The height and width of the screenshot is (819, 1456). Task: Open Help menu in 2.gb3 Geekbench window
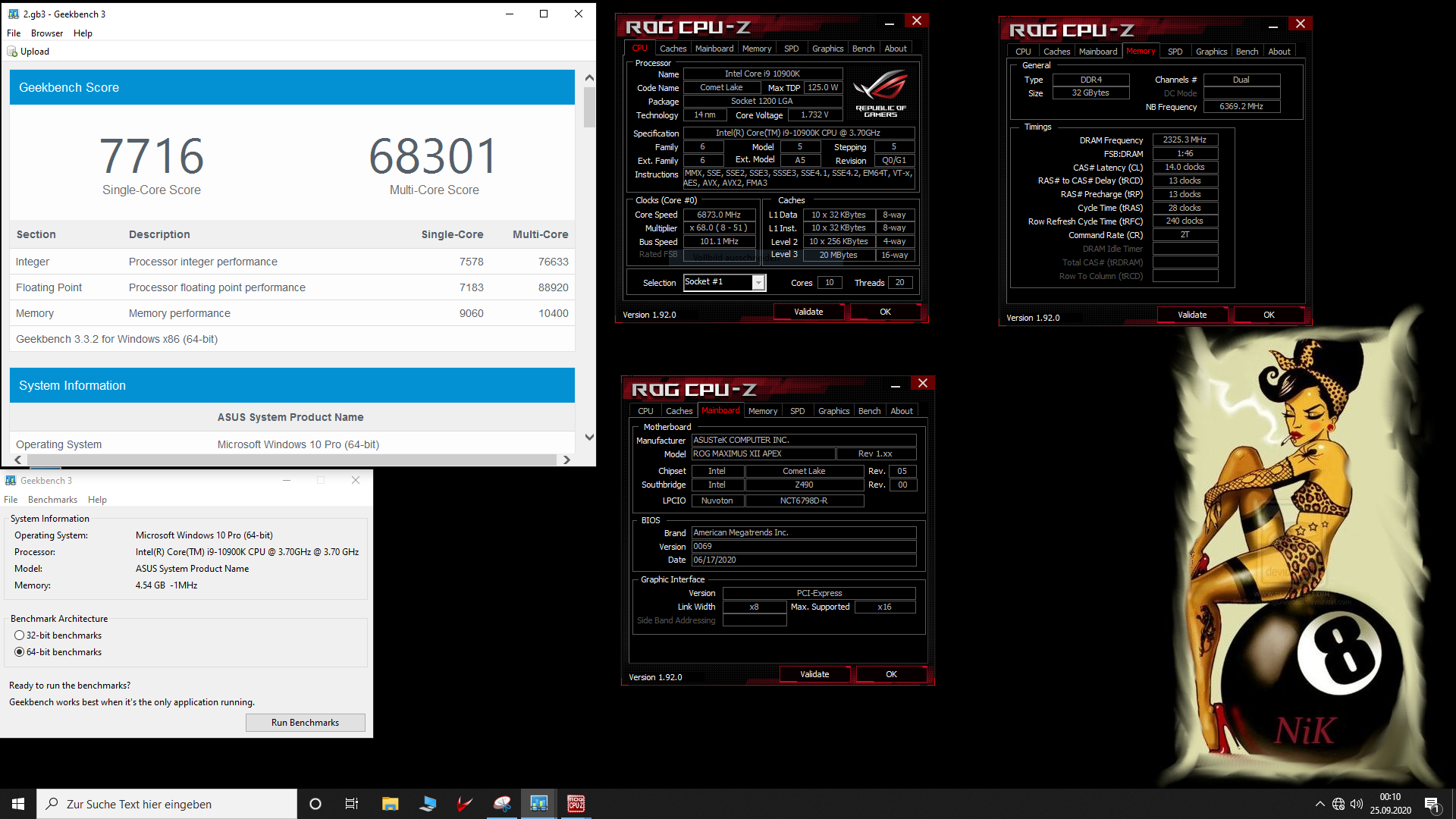tap(83, 33)
